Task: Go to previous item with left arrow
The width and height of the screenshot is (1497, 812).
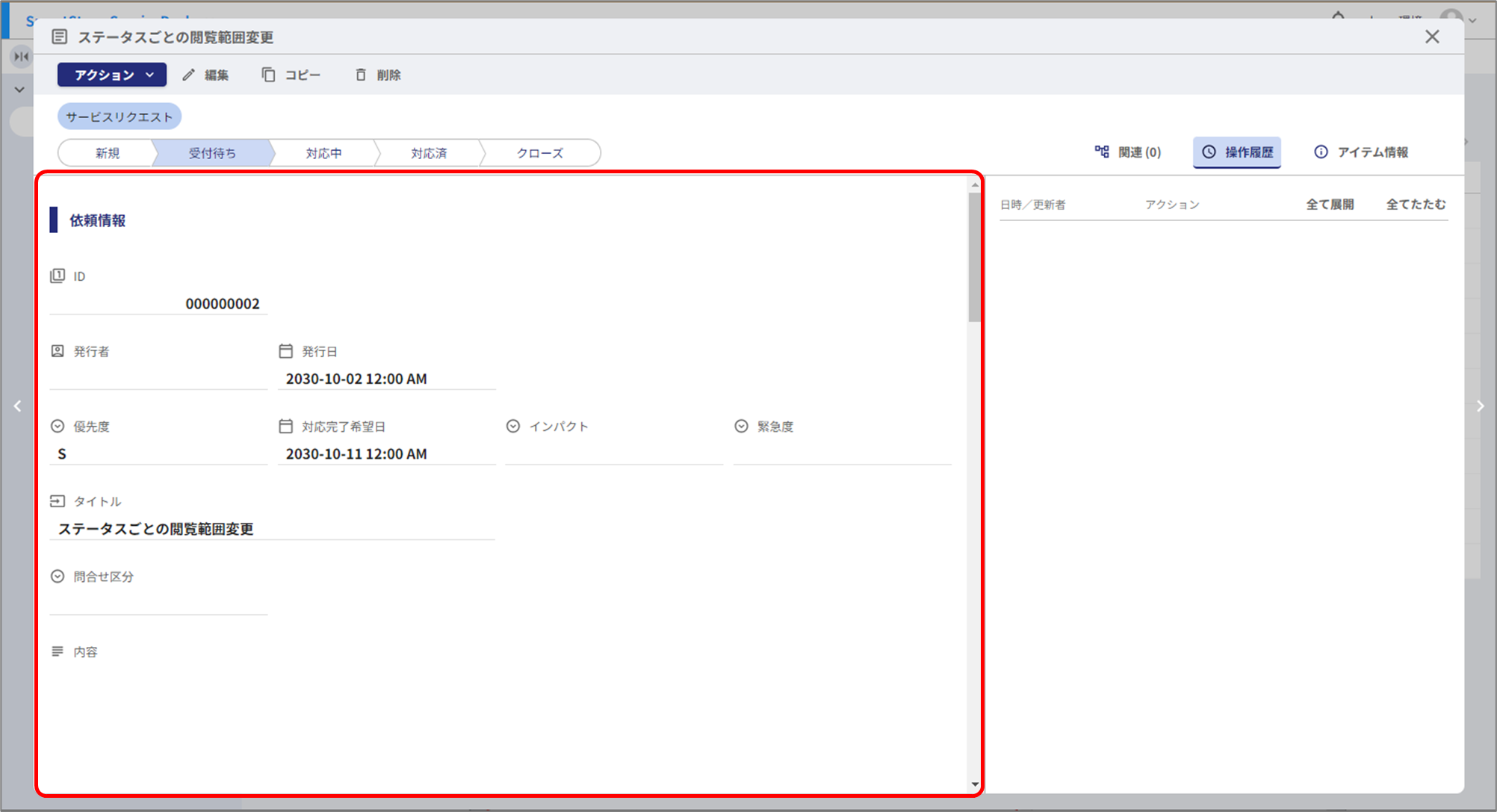Action: (17, 406)
